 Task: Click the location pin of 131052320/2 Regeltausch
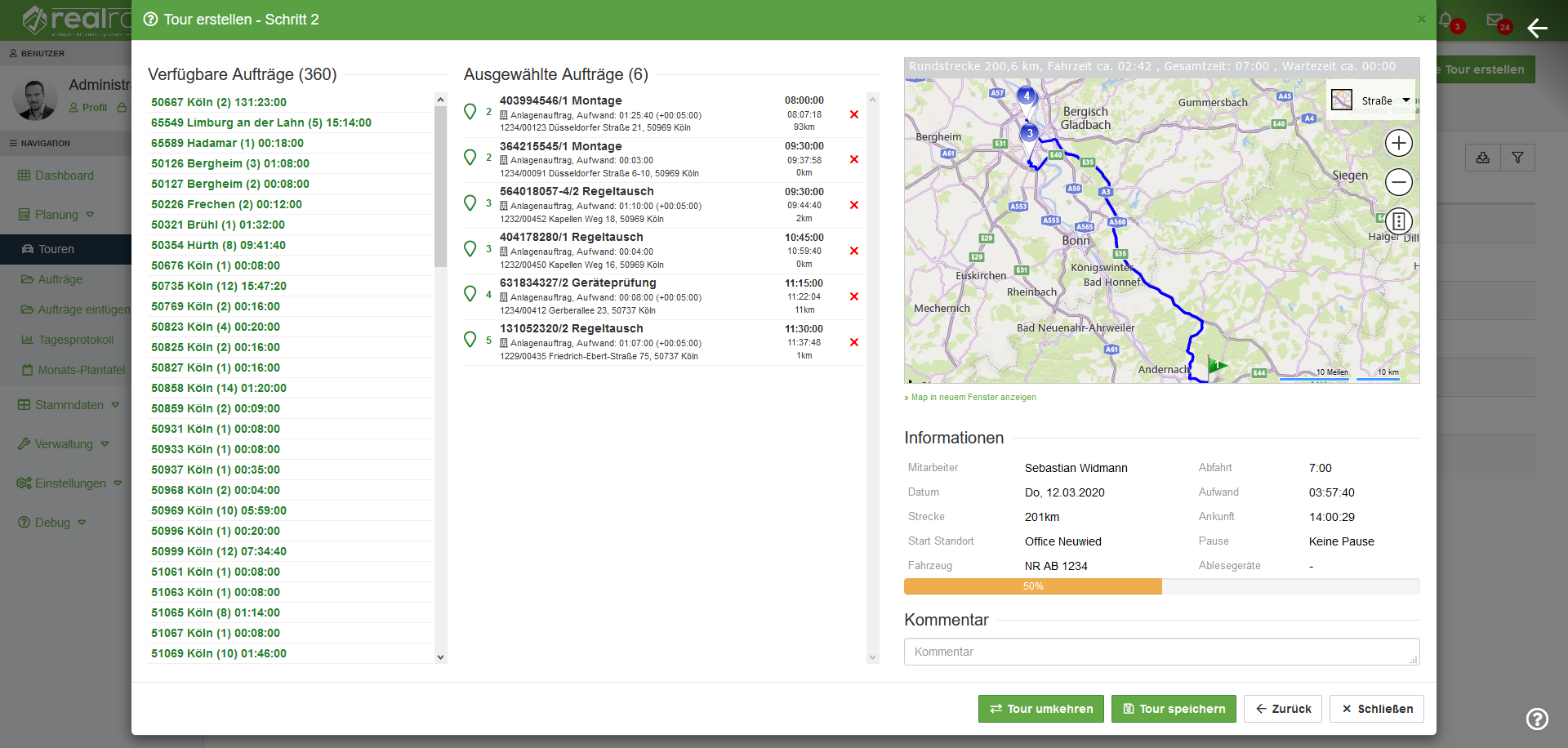click(470, 339)
